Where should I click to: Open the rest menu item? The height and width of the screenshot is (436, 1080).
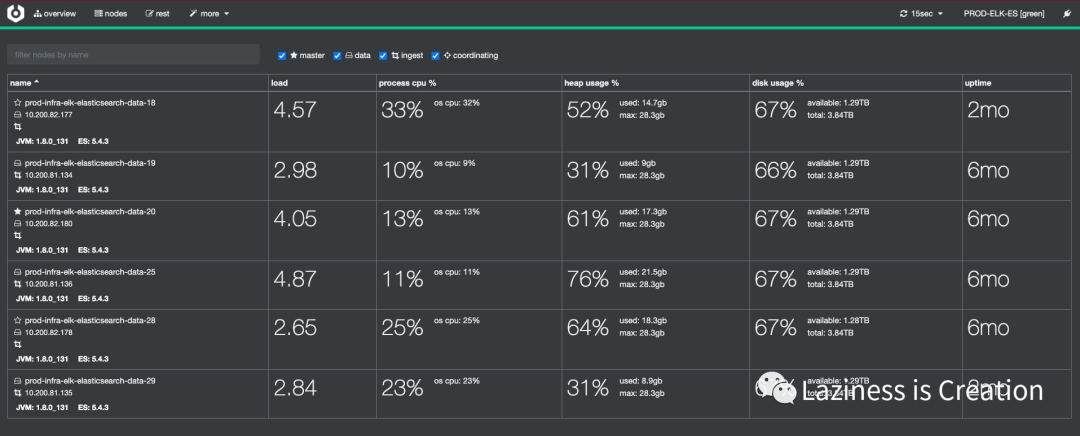[157, 14]
